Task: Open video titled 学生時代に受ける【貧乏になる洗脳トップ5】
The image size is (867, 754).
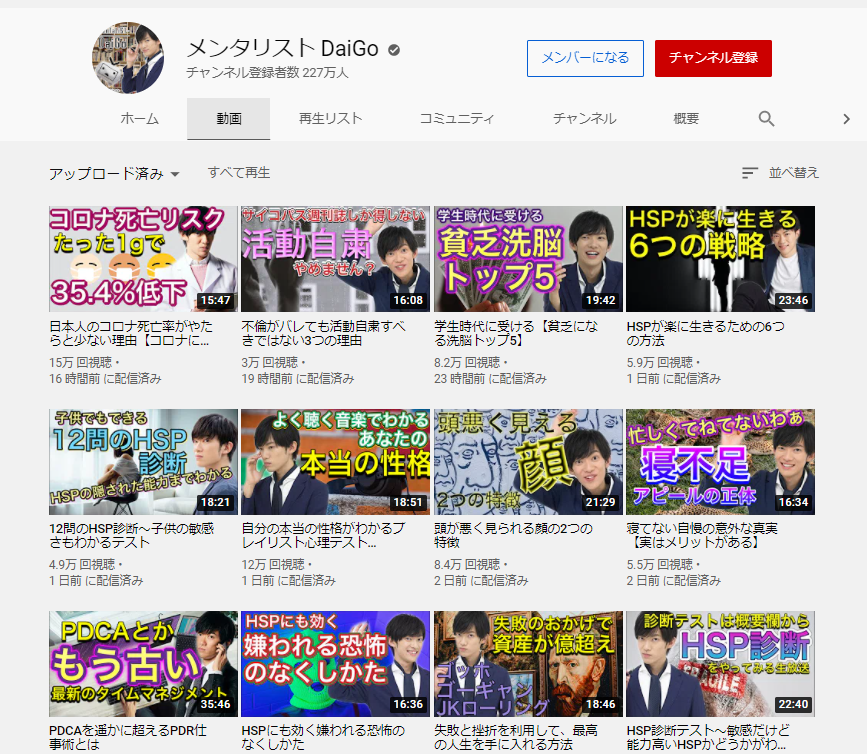Action: click(516, 333)
